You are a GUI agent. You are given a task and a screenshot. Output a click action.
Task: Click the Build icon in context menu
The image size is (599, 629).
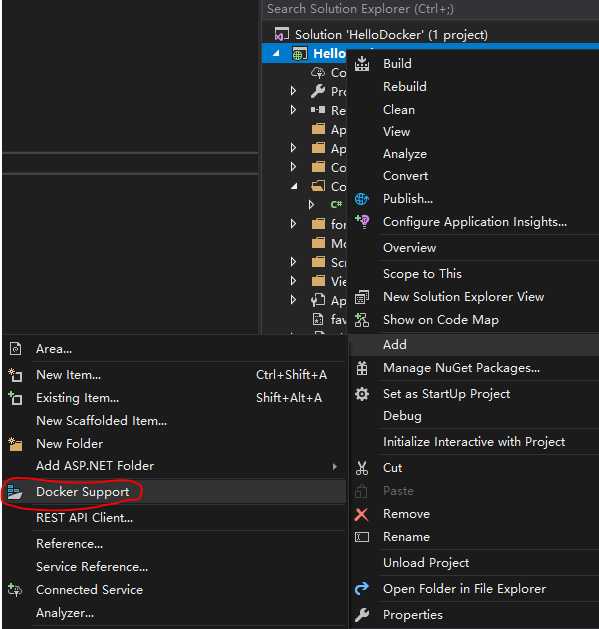click(x=362, y=63)
